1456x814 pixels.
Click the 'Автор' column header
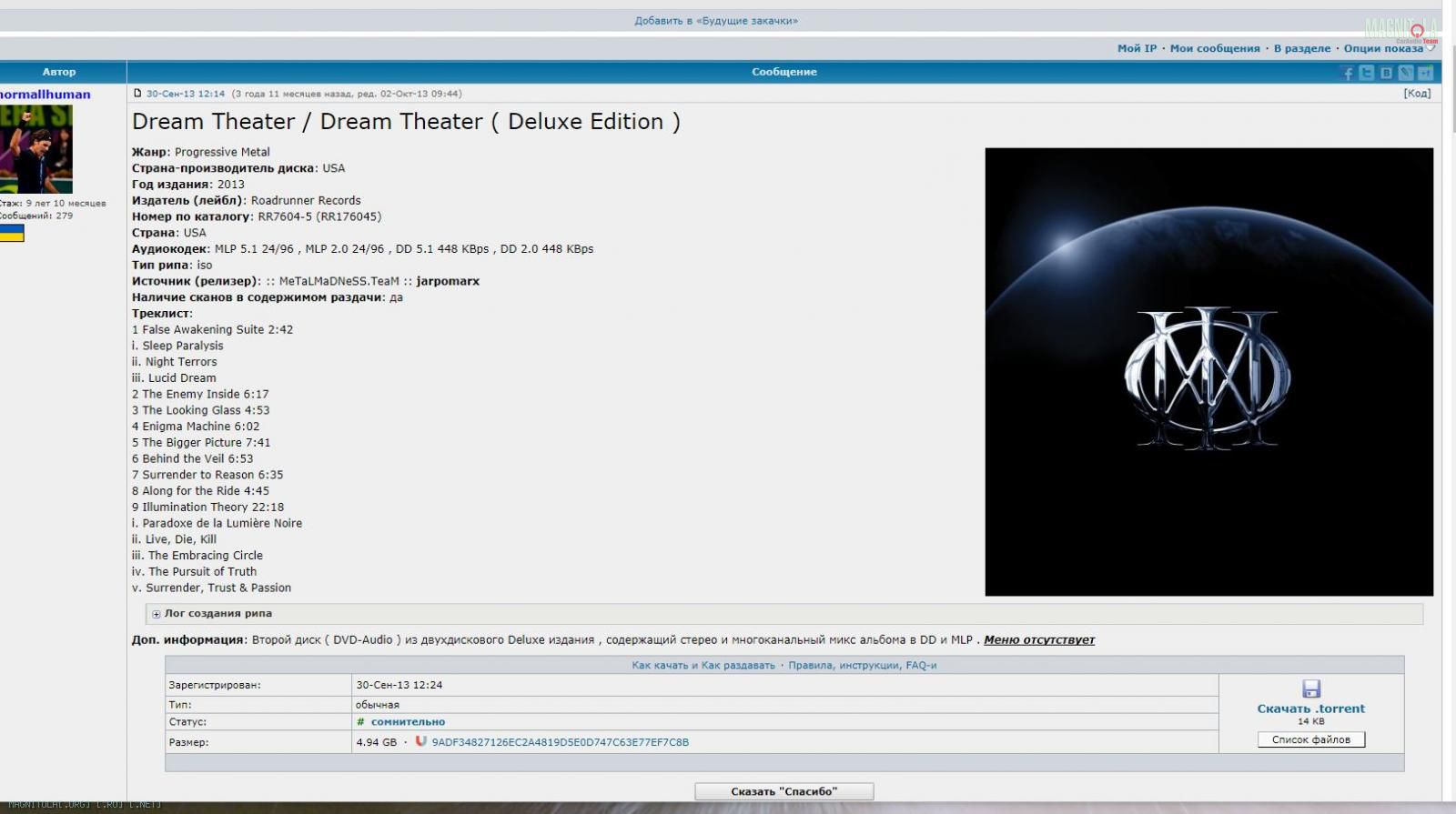pyautogui.click(x=59, y=72)
